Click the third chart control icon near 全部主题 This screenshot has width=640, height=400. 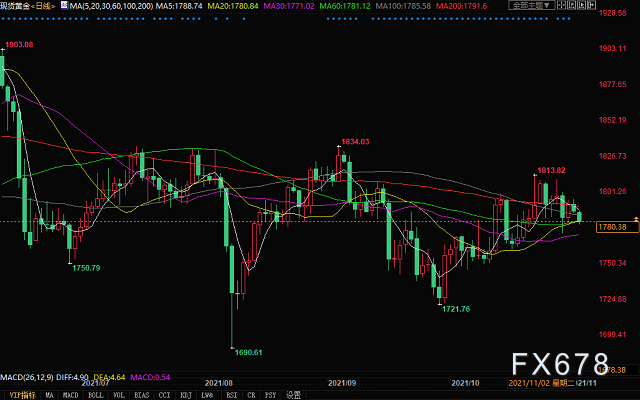point(581,5)
